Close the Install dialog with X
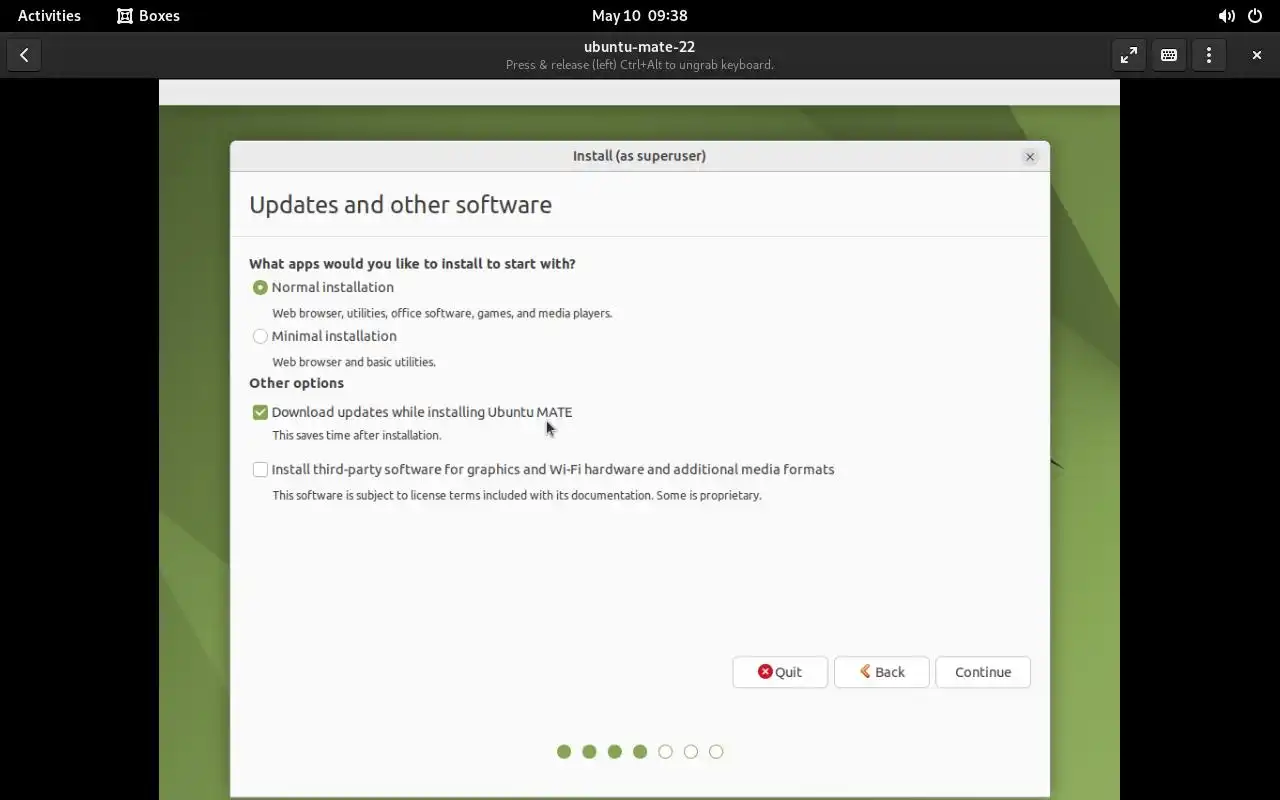 click(1029, 157)
